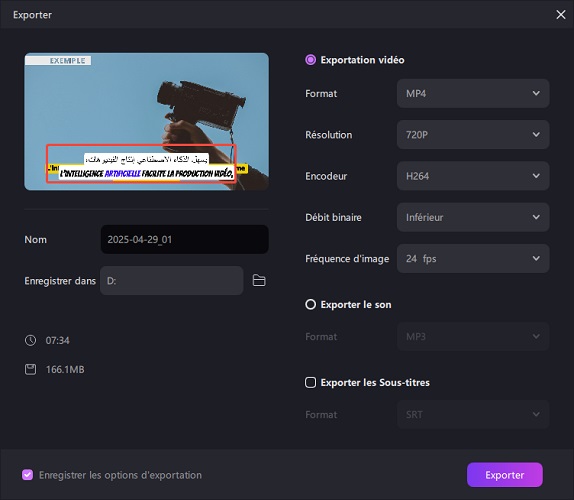Viewport: 574px width, 500px height.
Task: Click the clock duration icon beside 07:34
Action: [x=30, y=340]
